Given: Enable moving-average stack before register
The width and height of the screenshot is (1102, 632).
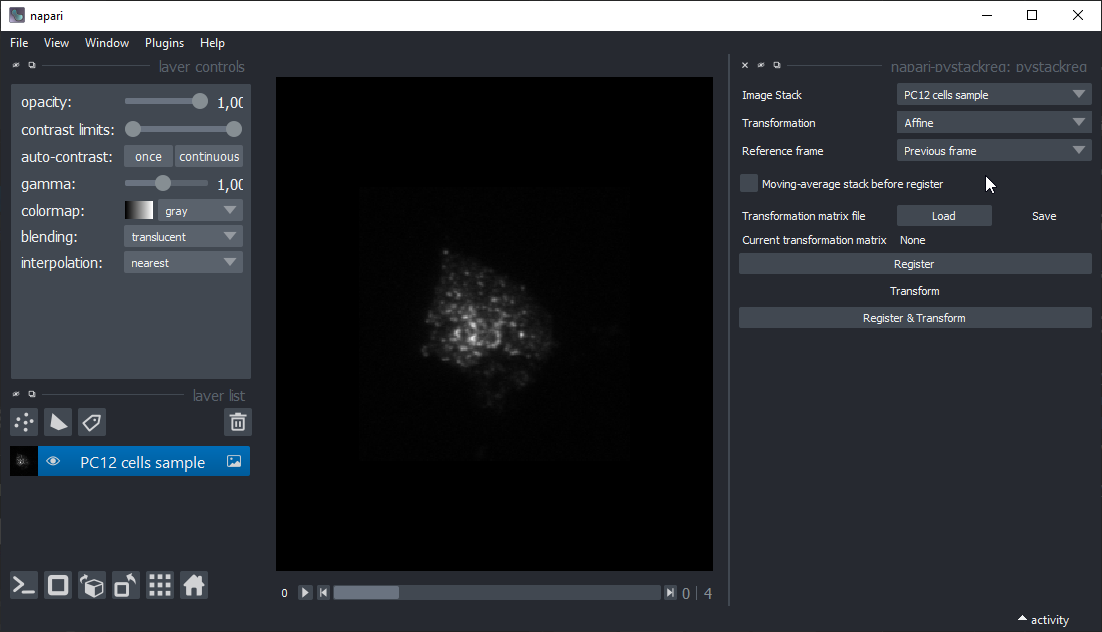Looking at the screenshot, I should coord(749,184).
